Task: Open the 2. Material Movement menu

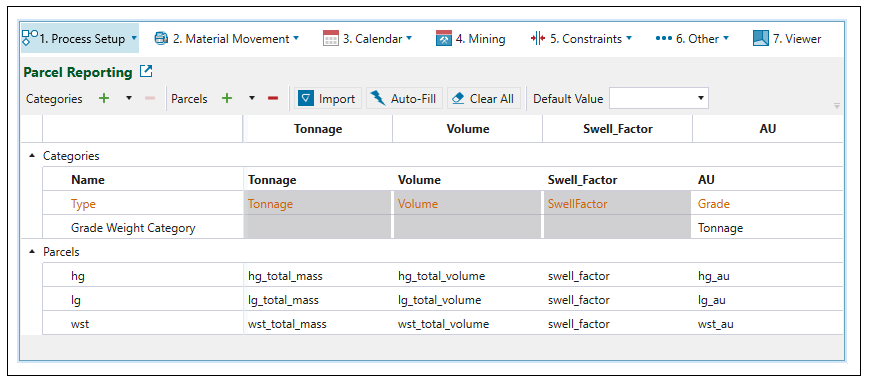Action: coord(226,38)
